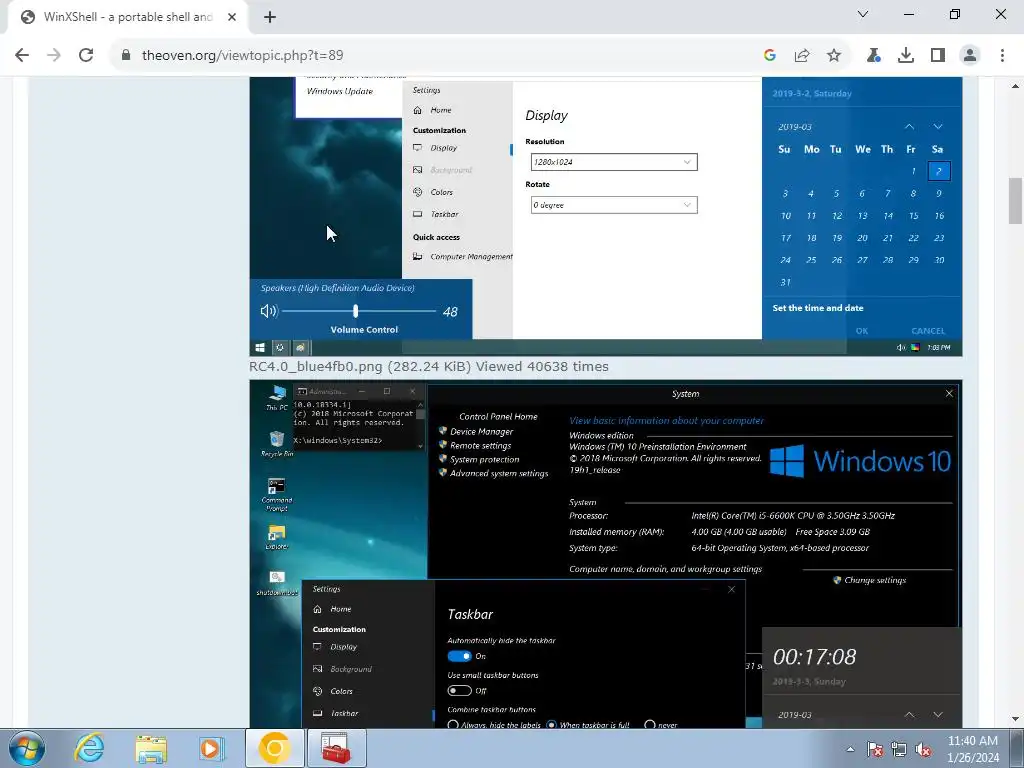Open the browser downloads icon

point(906,56)
